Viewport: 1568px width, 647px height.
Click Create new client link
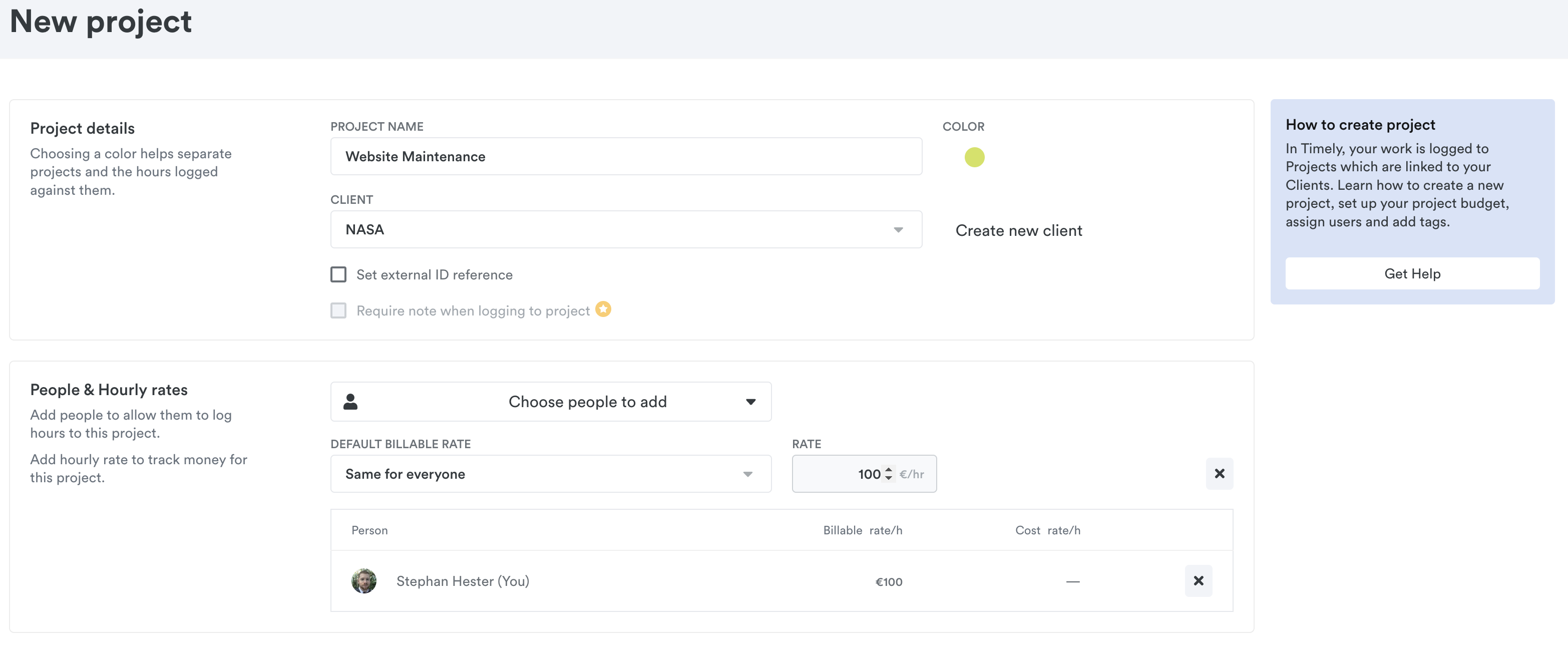tap(1018, 231)
